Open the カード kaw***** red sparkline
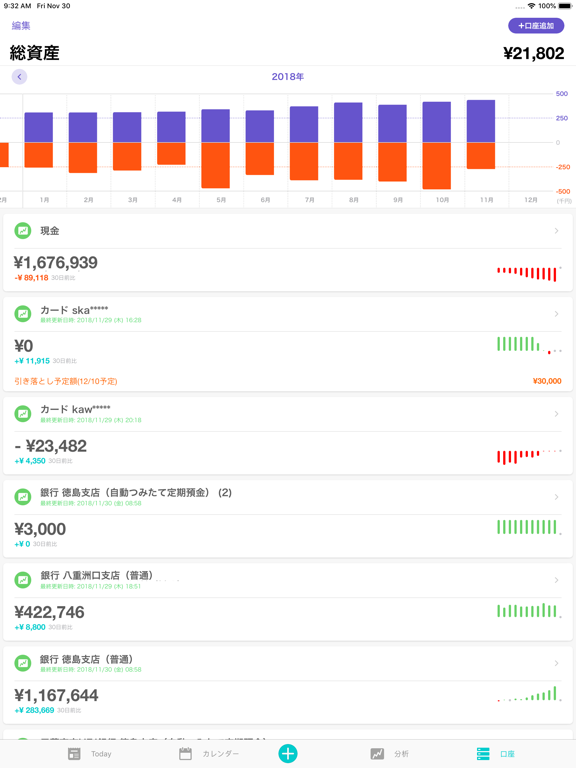 pos(529,456)
